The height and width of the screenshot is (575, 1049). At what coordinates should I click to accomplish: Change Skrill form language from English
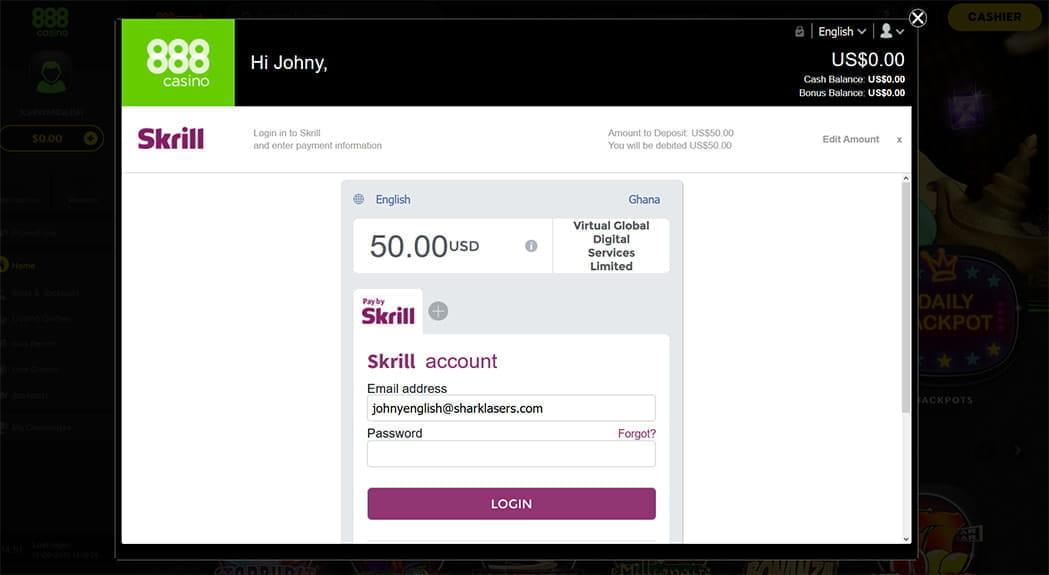pos(393,199)
